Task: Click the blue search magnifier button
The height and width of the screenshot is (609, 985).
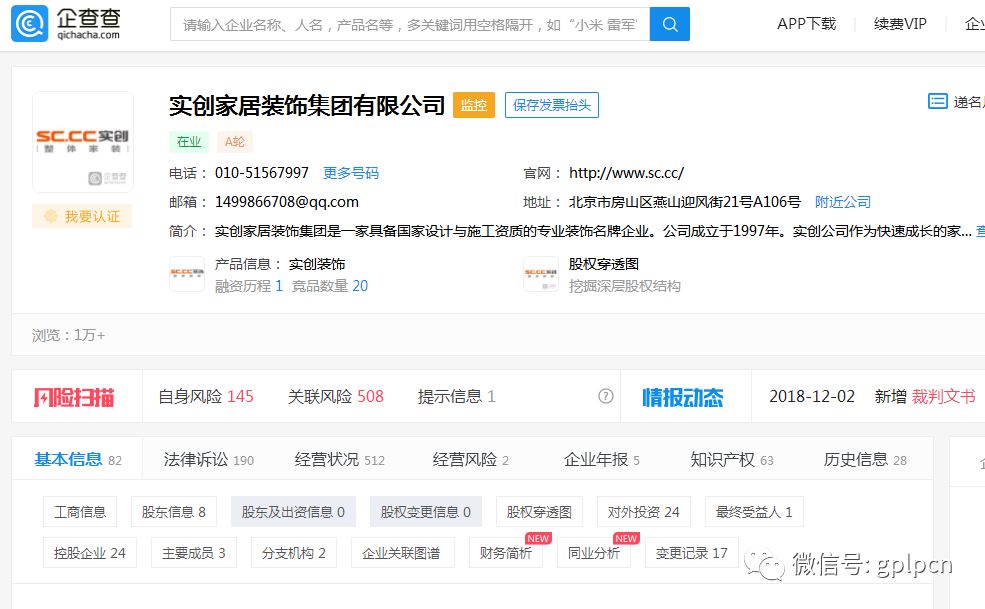Action: (x=670, y=25)
